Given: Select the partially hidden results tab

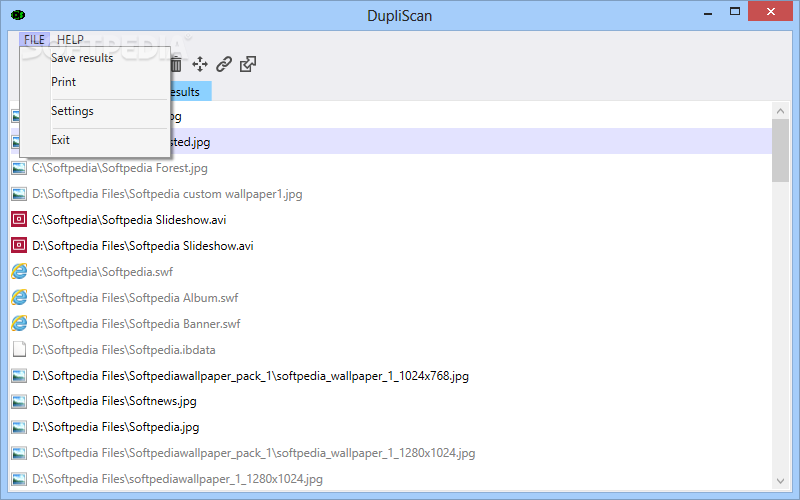Looking at the screenshot, I should tap(190, 92).
